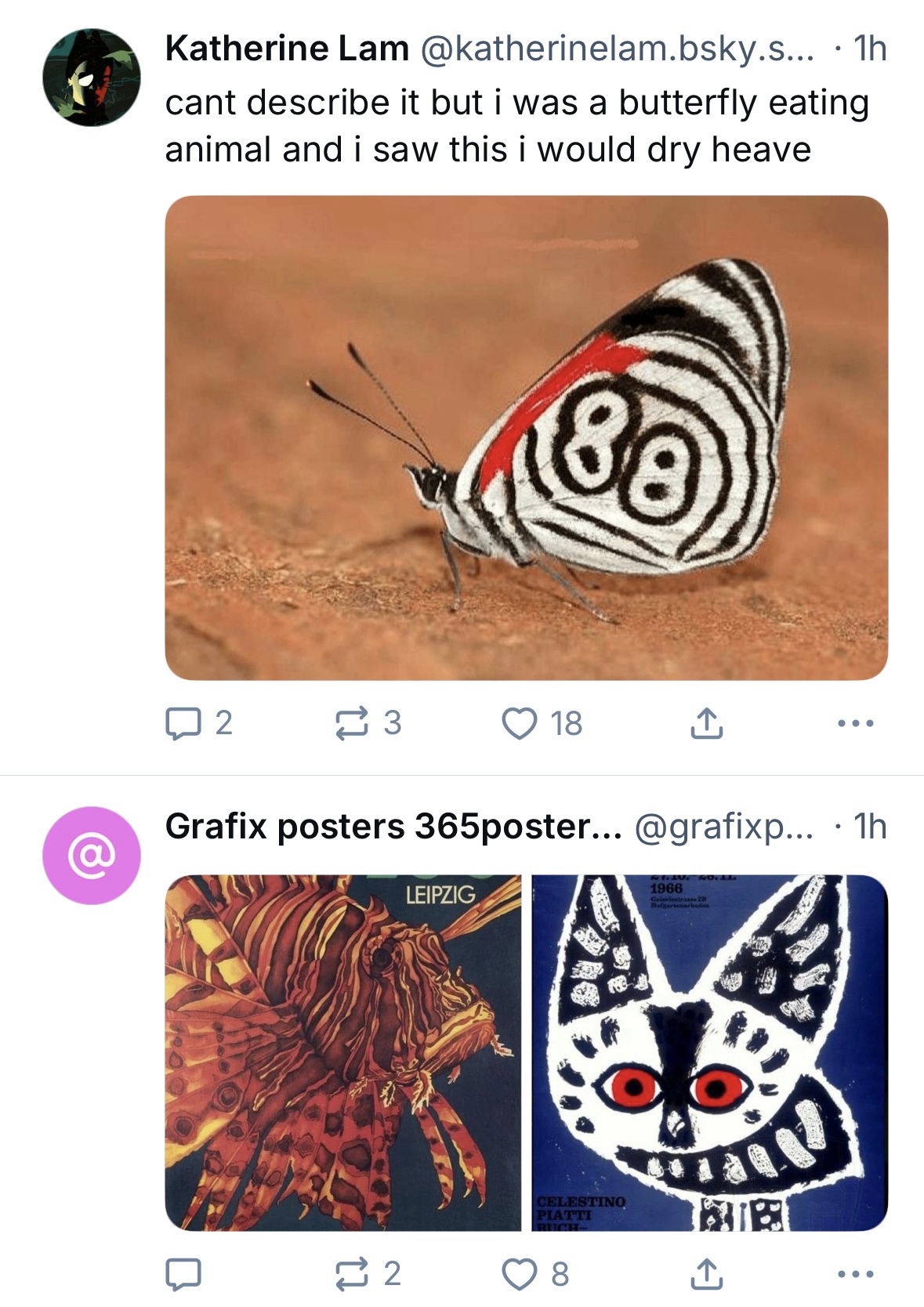The height and width of the screenshot is (1307, 924).
Task: Open the Grafix posters 365poster name link
Action: pos(393,826)
